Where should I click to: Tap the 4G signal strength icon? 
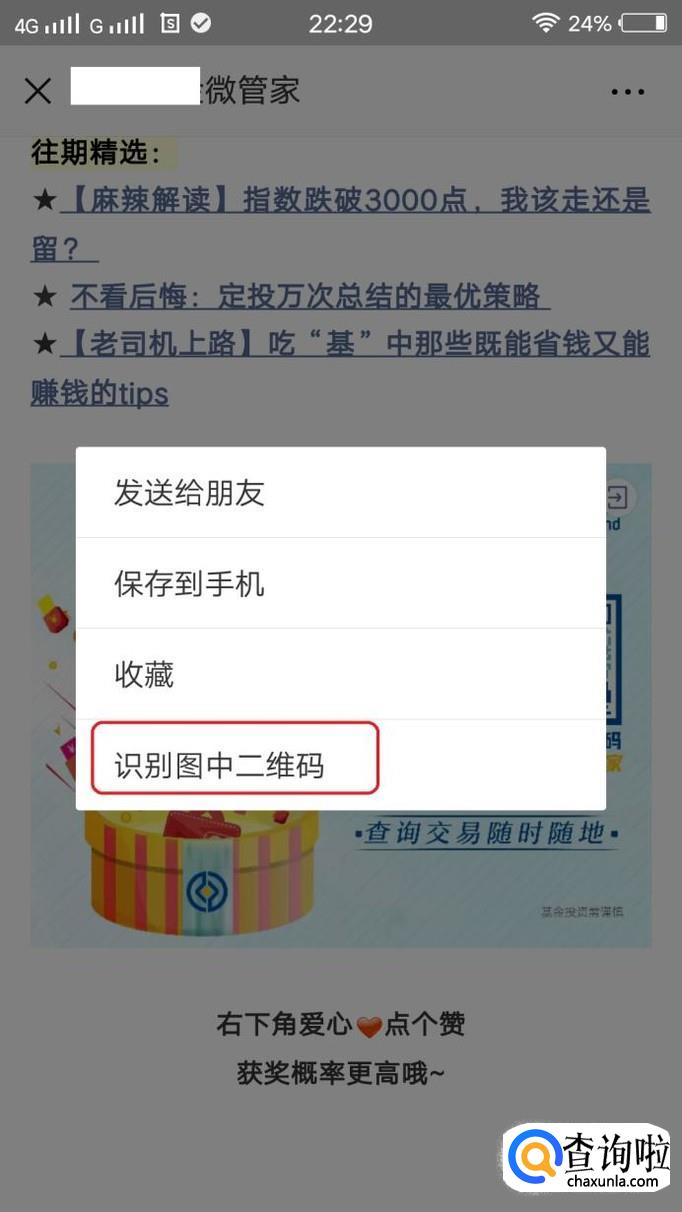click(x=46, y=24)
